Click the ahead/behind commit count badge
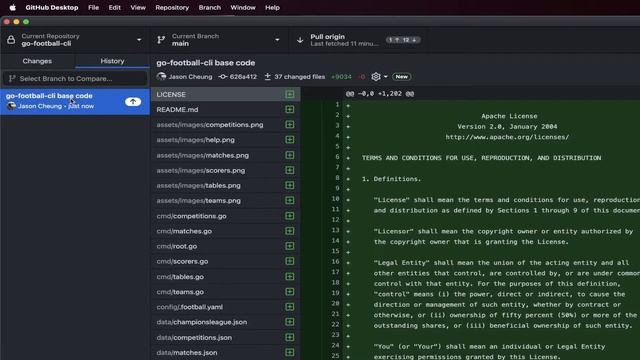Screen dimensions: 640x360 [x=403, y=40]
